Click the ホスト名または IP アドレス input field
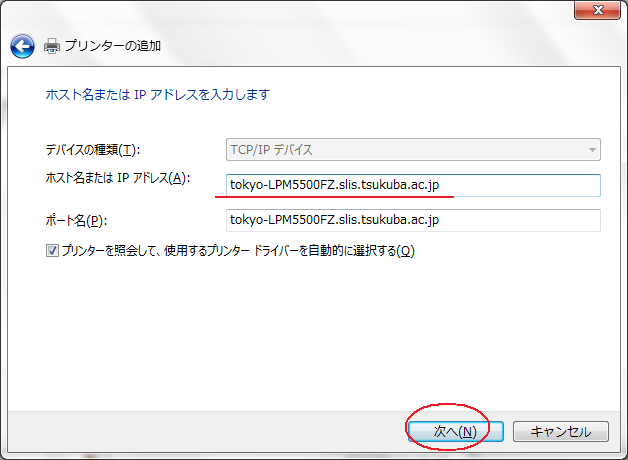This screenshot has width=628, height=460. coord(413,185)
